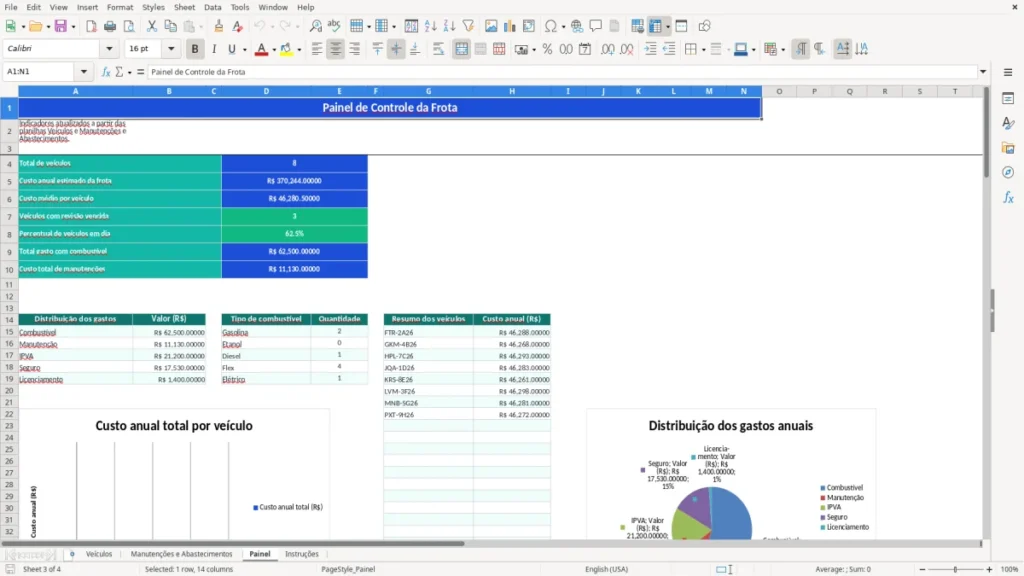
Task: Insert a special character (Omega icon)
Action: point(551,26)
